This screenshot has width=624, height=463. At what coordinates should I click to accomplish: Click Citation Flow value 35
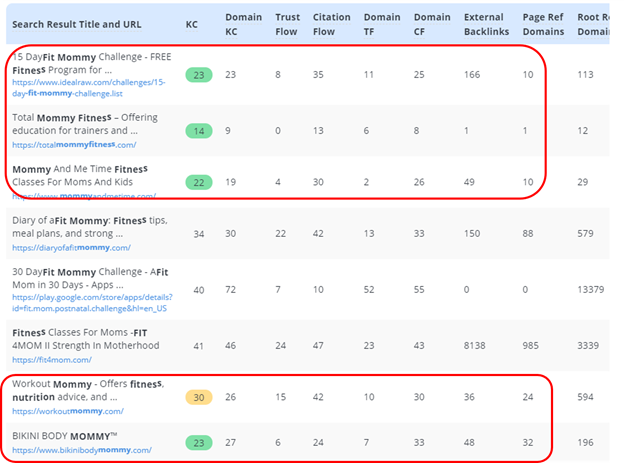click(318, 74)
